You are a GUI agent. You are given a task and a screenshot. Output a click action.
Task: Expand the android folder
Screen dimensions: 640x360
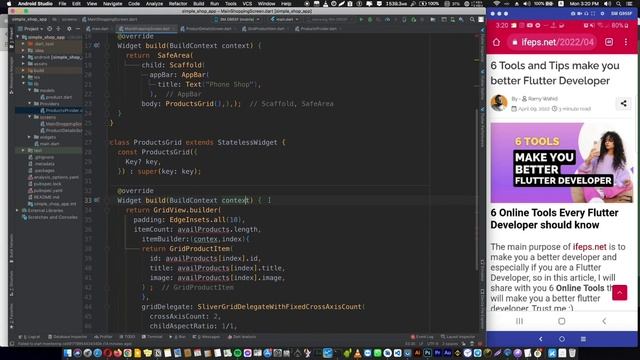tap(24, 57)
